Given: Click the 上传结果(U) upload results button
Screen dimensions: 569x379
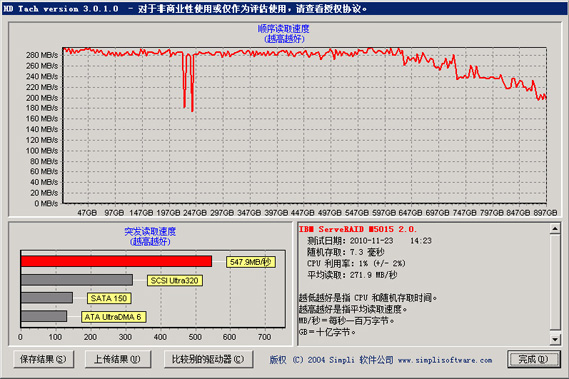Looking at the screenshot, I should click(x=118, y=359).
